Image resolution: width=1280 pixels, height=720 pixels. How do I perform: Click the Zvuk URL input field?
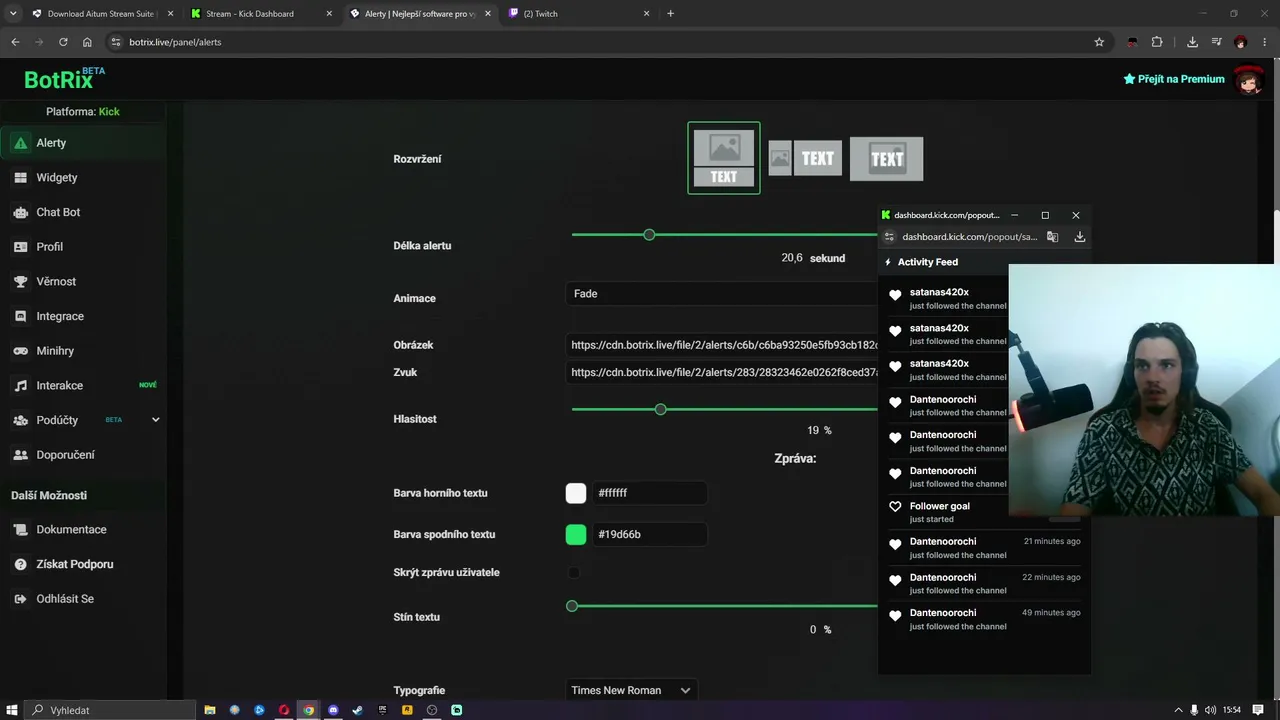click(721, 372)
